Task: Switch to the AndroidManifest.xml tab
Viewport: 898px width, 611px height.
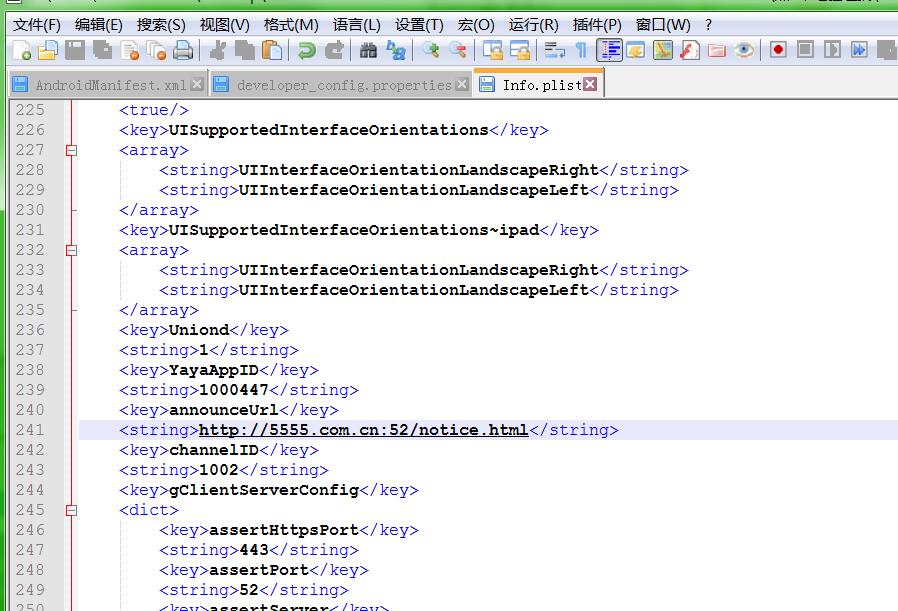Action: pos(110,85)
